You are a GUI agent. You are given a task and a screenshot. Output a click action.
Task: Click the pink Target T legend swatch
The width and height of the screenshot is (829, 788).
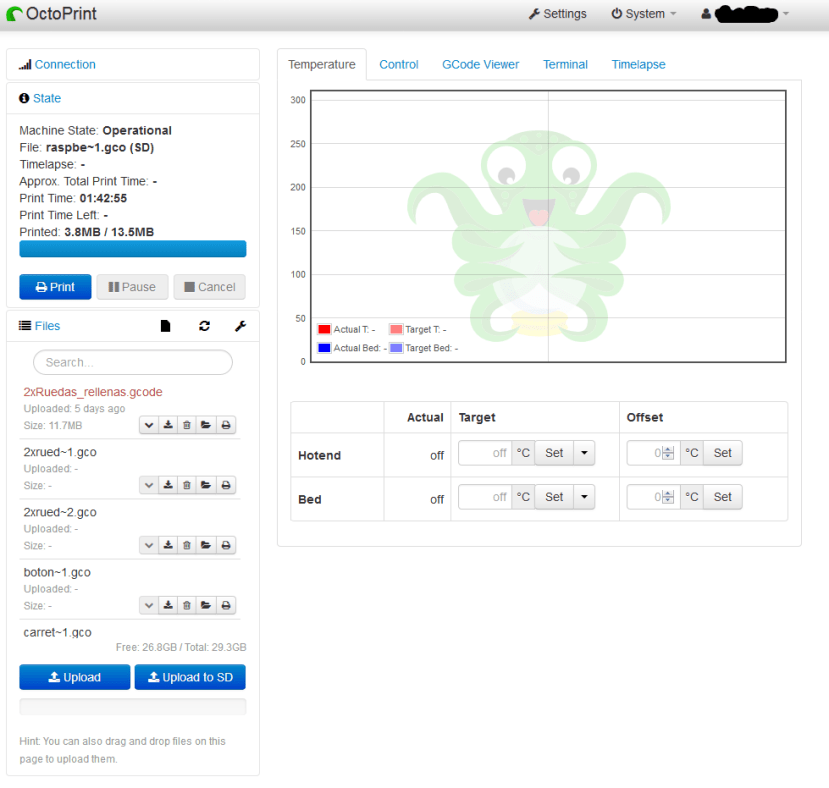tap(396, 329)
